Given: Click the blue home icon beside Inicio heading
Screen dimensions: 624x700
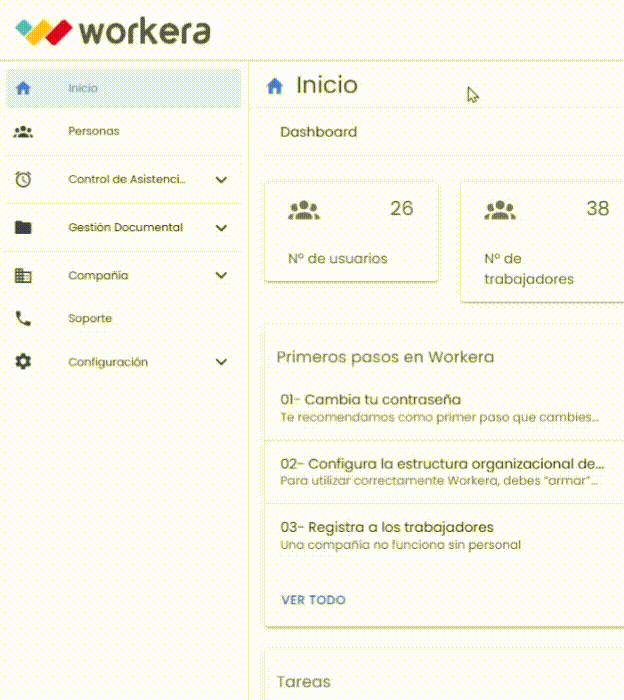Looking at the screenshot, I should 275,86.
